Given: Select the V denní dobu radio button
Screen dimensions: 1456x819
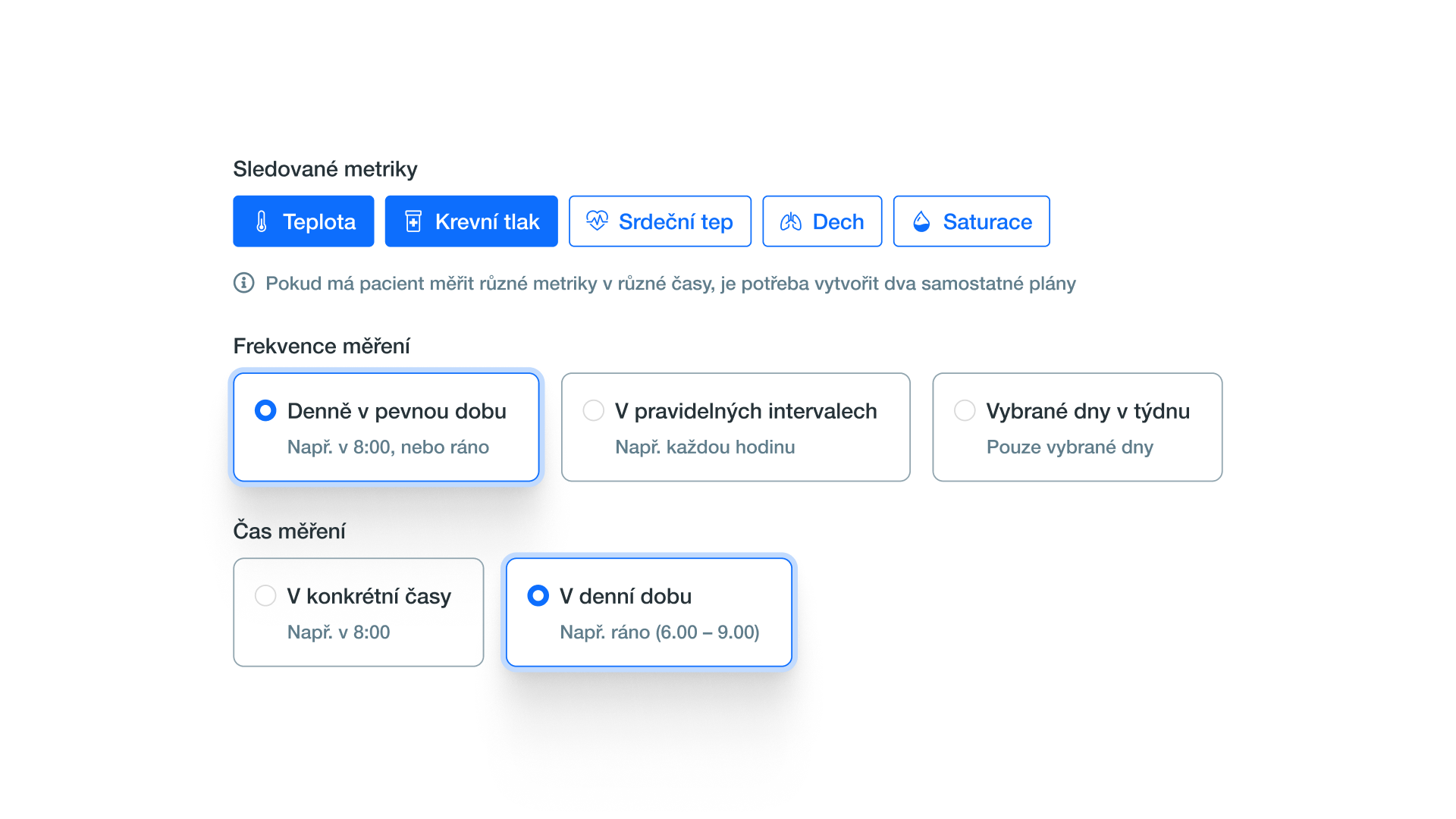Looking at the screenshot, I should (x=538, y=595).
